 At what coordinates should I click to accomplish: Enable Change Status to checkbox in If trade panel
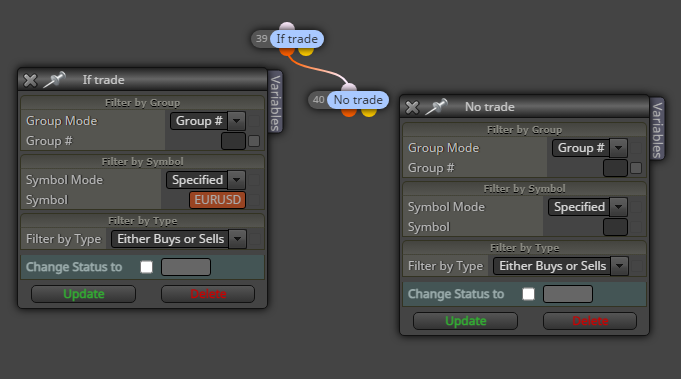click(147, 267)
